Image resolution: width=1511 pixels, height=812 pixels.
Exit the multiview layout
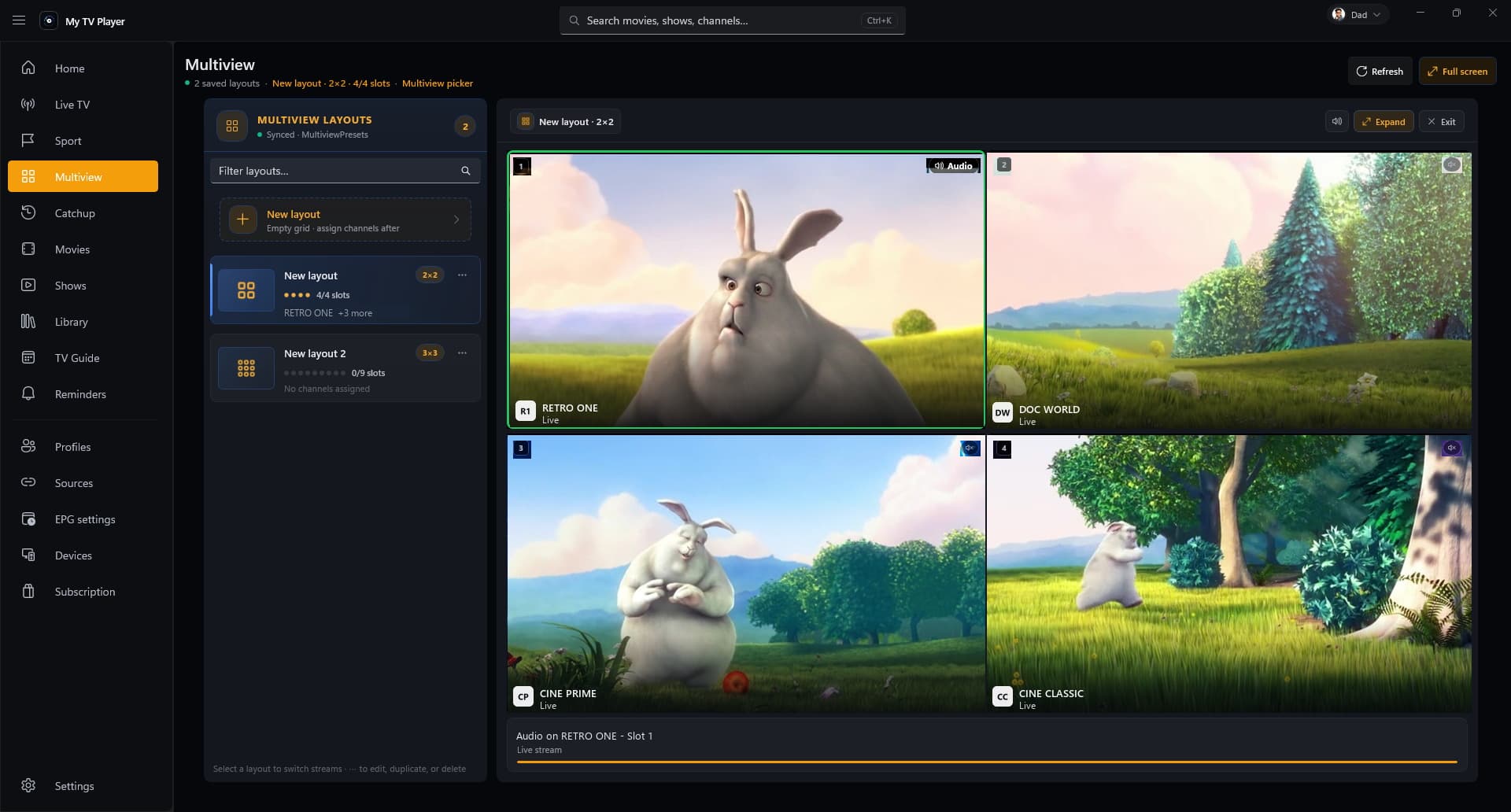tap(1442, 122)
